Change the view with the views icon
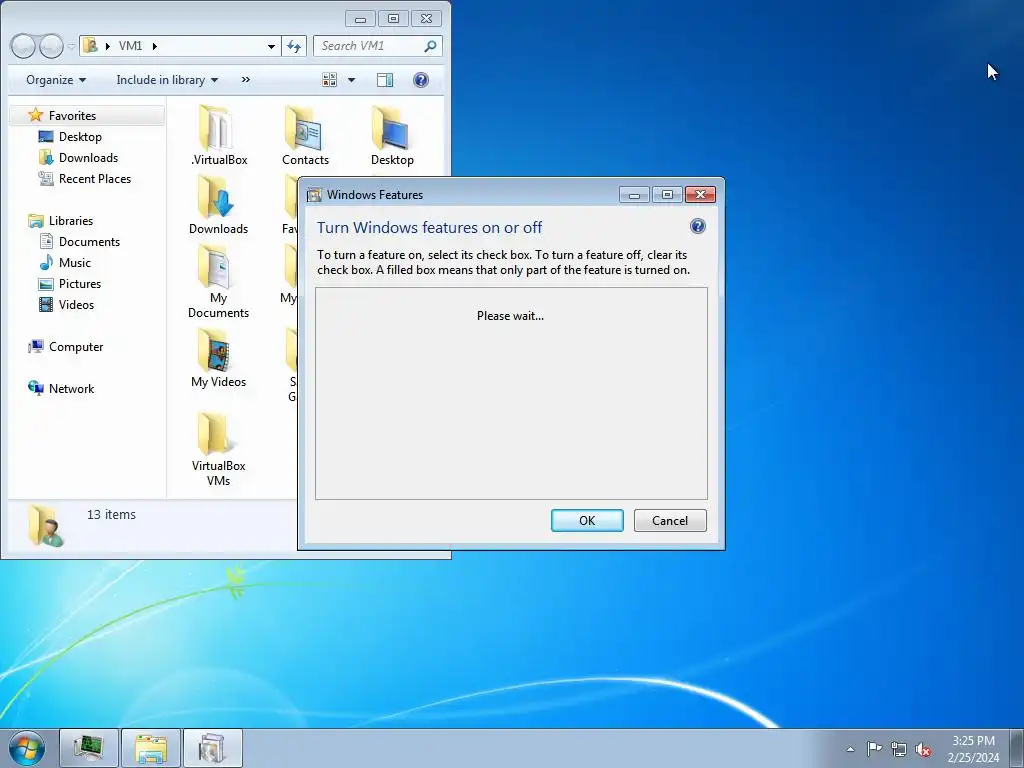This screenshot has height=768, width=1024. pyautogui.click(x=330, y=80)
